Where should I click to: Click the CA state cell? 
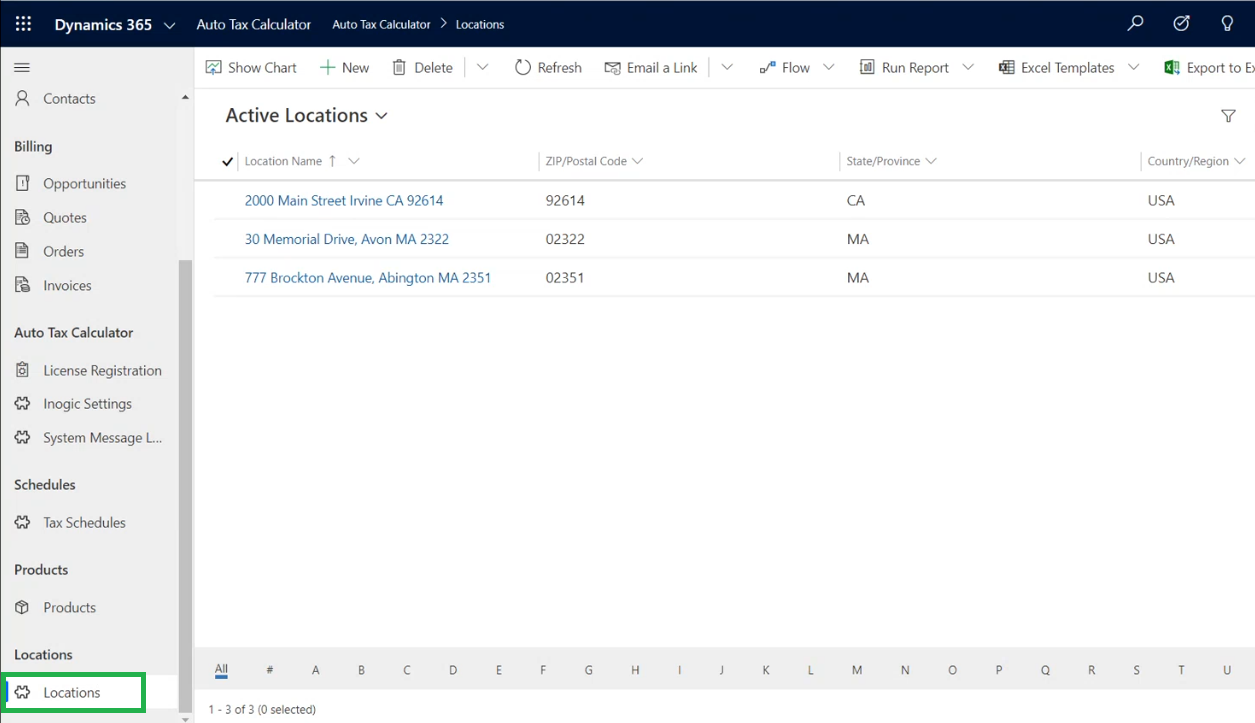click(855, 200)
